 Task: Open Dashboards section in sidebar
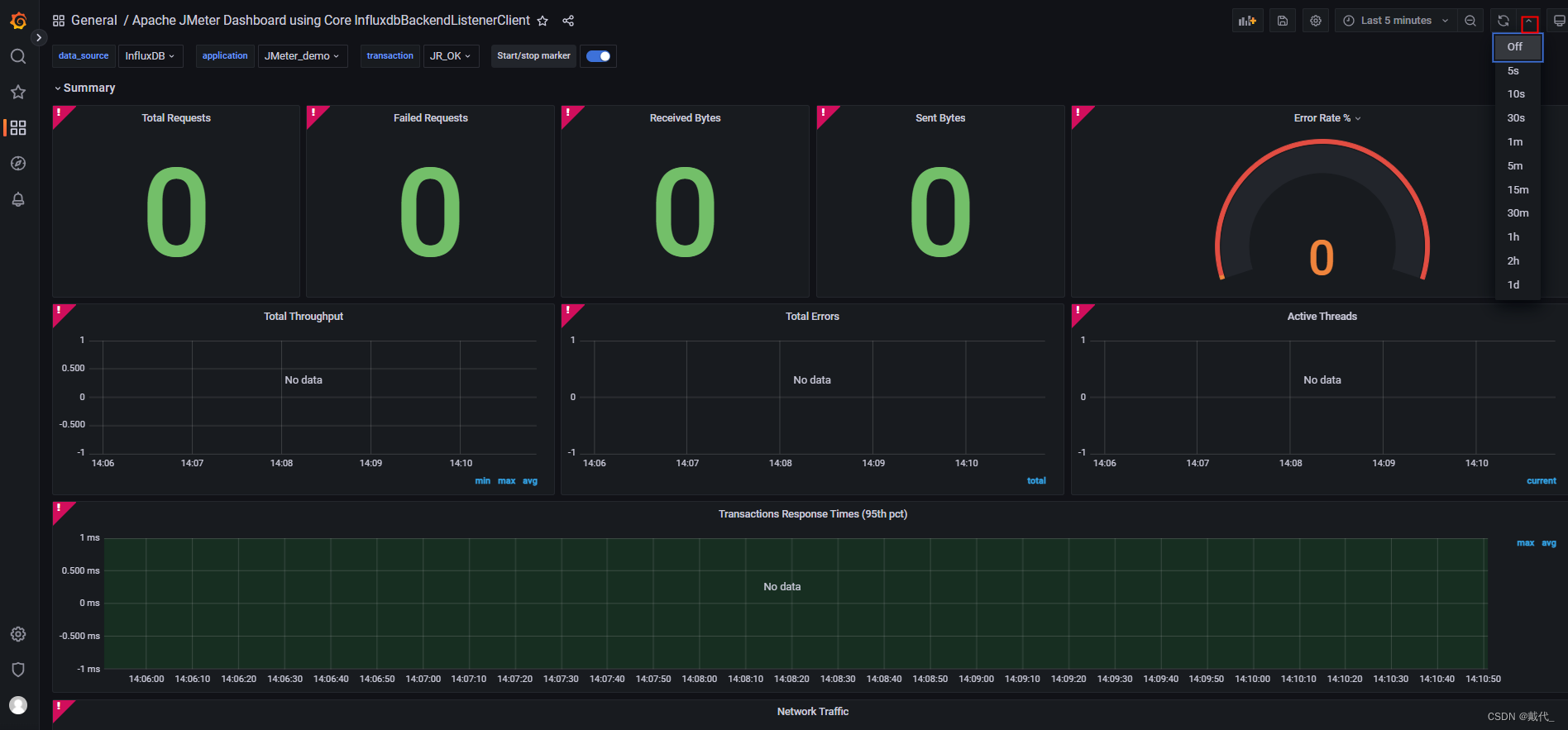tap(18, 127)
